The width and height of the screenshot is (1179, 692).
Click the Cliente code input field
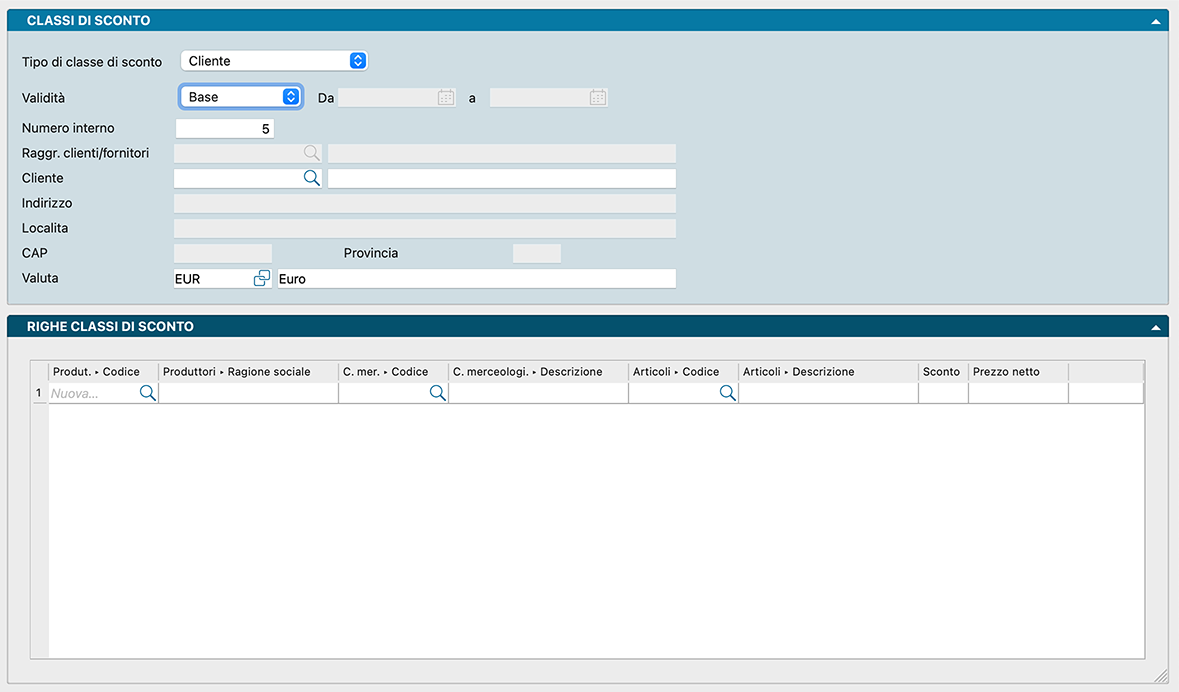click(237, 178)
